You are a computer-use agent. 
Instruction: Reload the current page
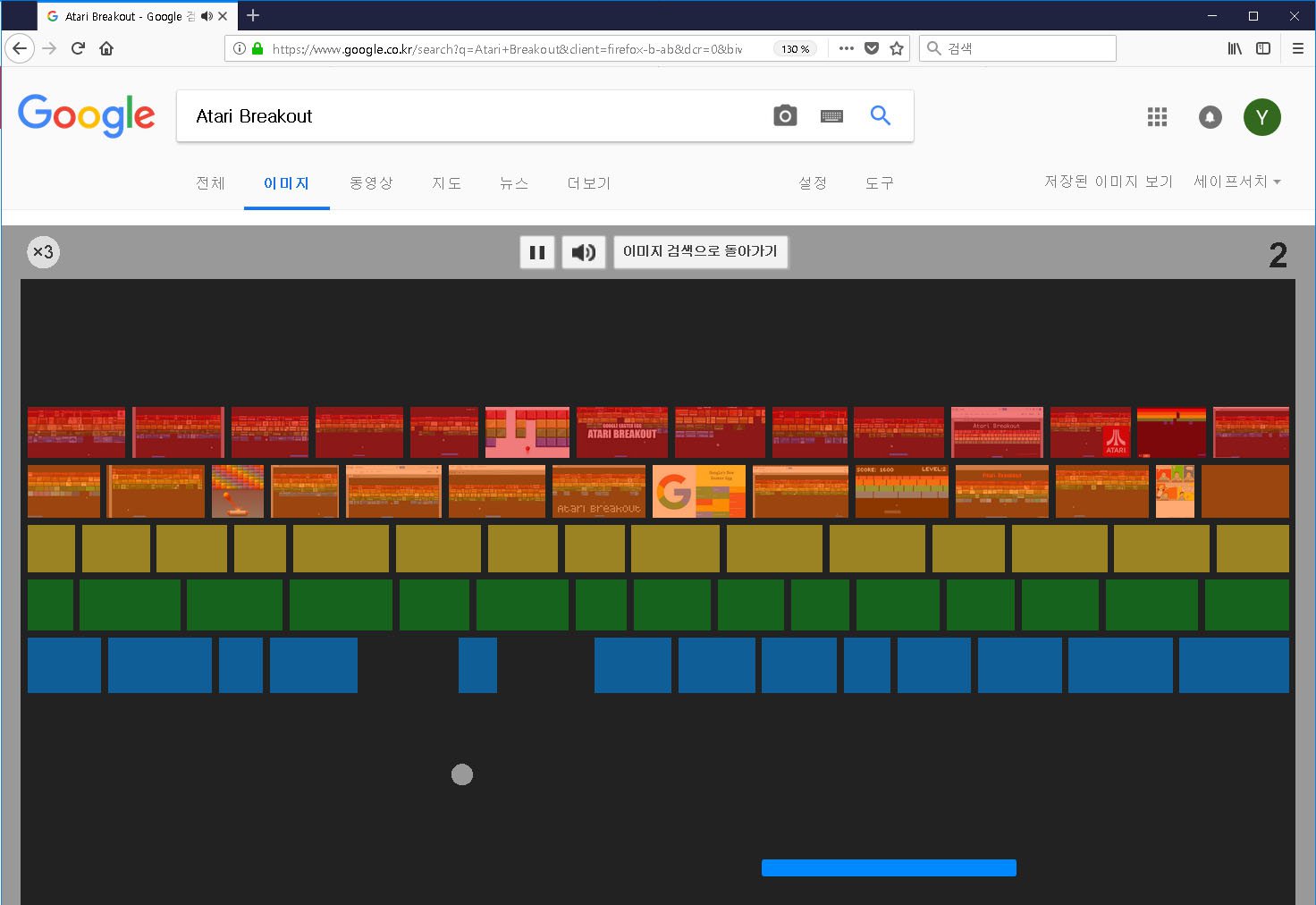coord(78,48)
